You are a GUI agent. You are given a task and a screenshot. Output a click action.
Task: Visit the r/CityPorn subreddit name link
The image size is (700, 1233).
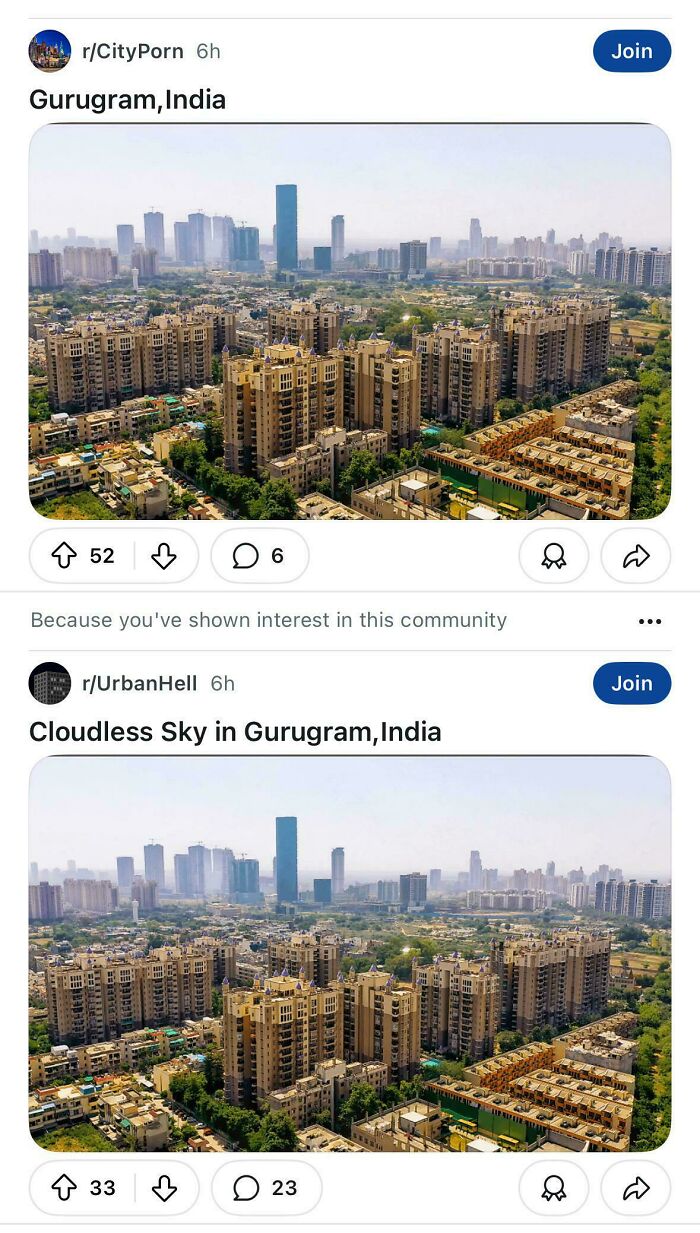coord(133,51)
